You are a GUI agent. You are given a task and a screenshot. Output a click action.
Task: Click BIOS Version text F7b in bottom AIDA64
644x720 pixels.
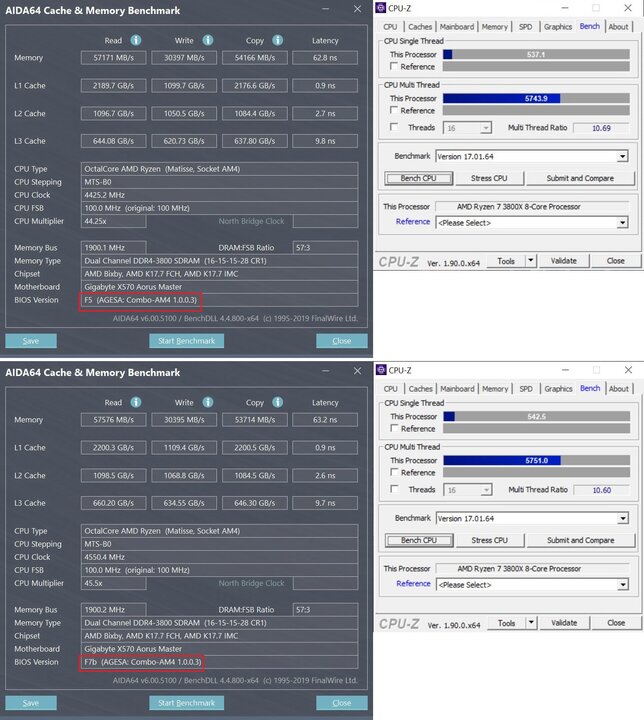142,662
